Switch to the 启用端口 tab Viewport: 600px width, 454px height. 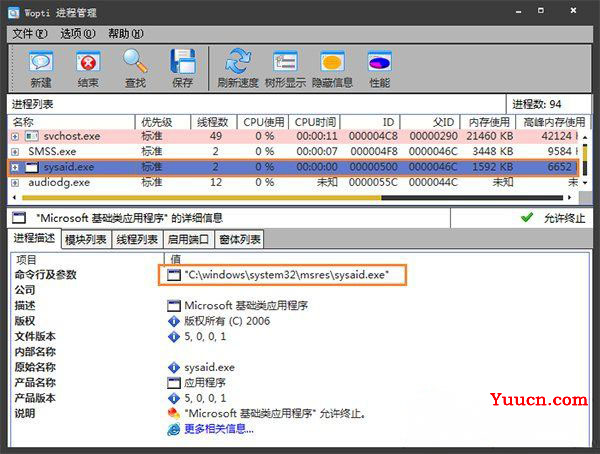[x=188, y=240]
